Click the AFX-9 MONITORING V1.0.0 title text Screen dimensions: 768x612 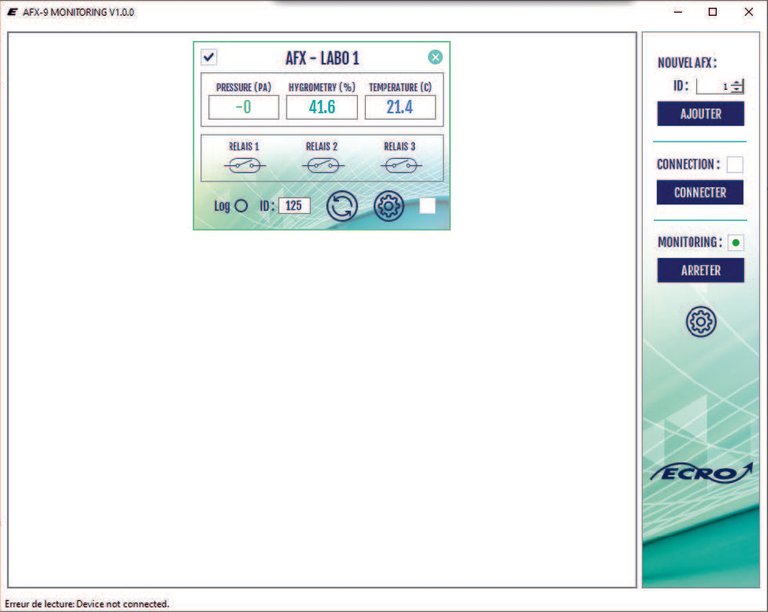(x=78, y=12)
